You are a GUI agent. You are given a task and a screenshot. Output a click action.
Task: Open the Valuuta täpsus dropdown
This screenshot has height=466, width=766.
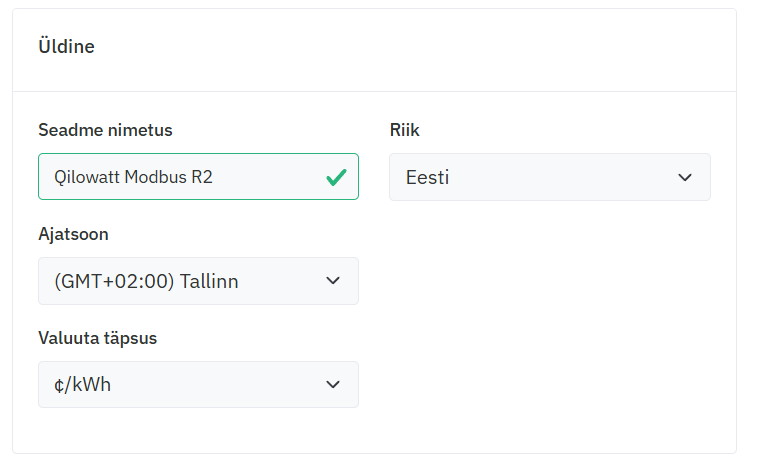pos(198,385)
